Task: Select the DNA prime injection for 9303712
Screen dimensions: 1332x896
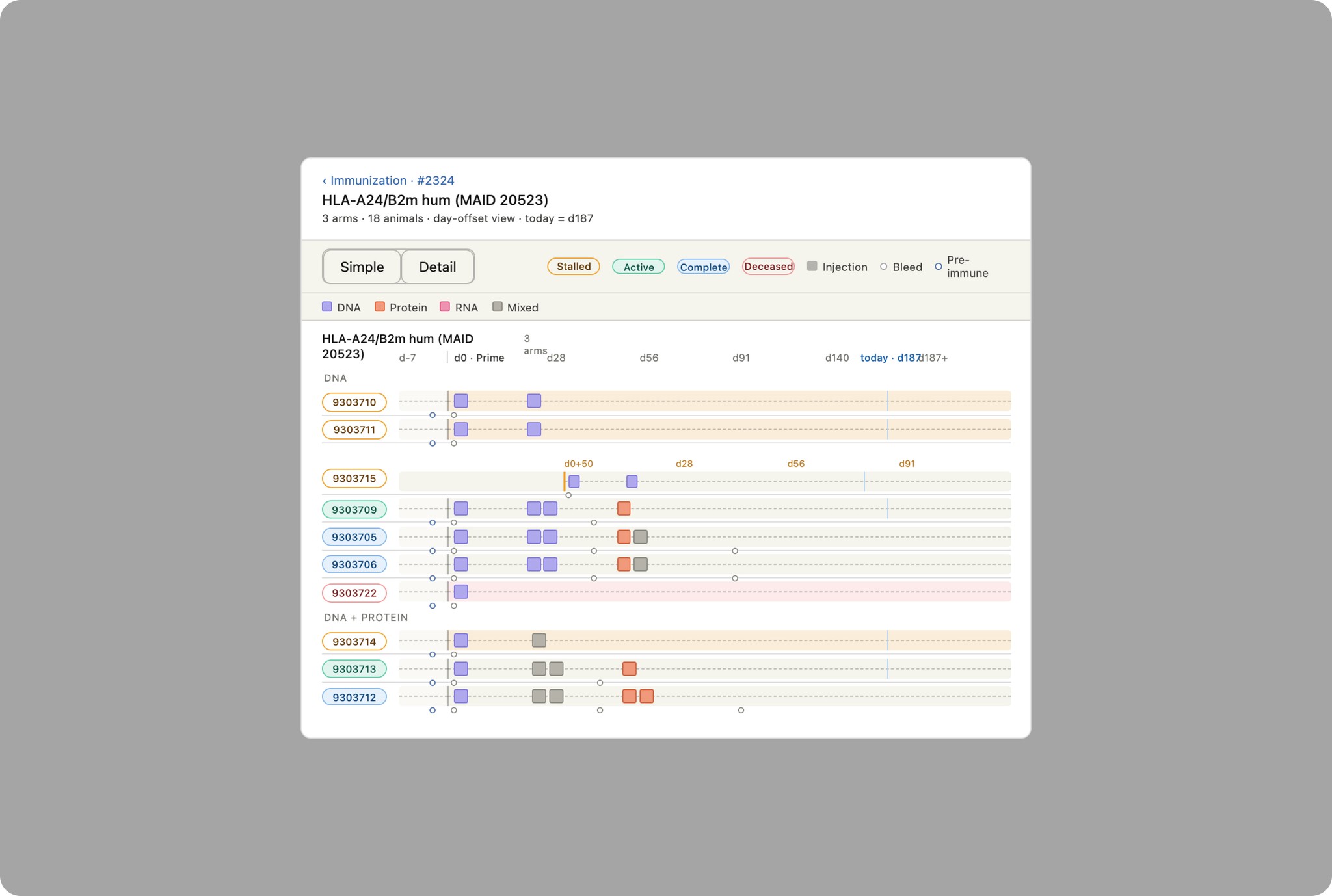Action: tap(461, 696)
